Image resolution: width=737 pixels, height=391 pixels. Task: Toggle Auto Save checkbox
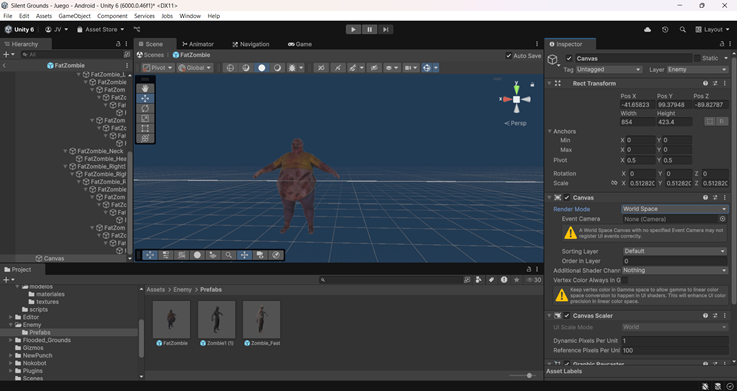pyautogui.click(x=509, y=55)
